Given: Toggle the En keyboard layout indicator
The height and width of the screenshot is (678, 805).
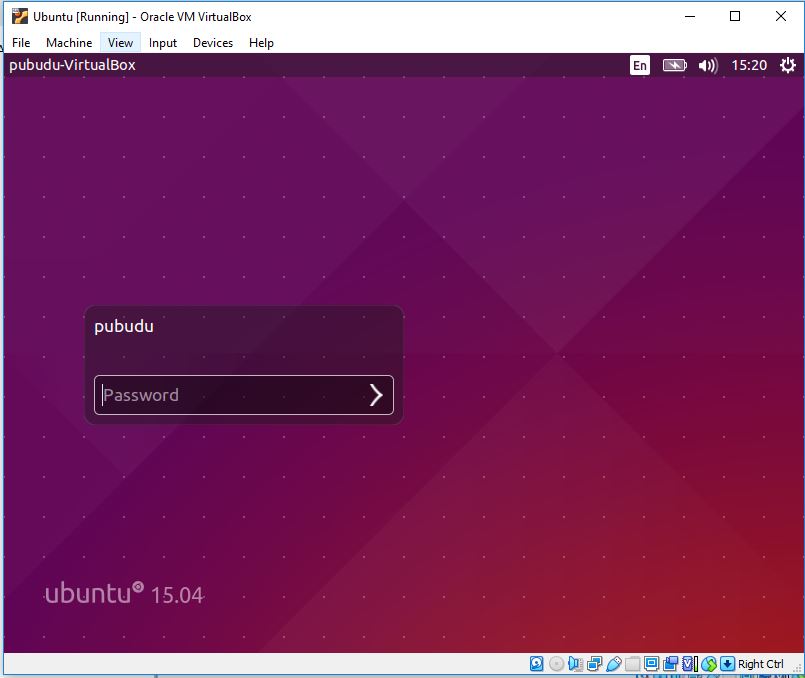Looking at the screenshot, I should (639, 65).
